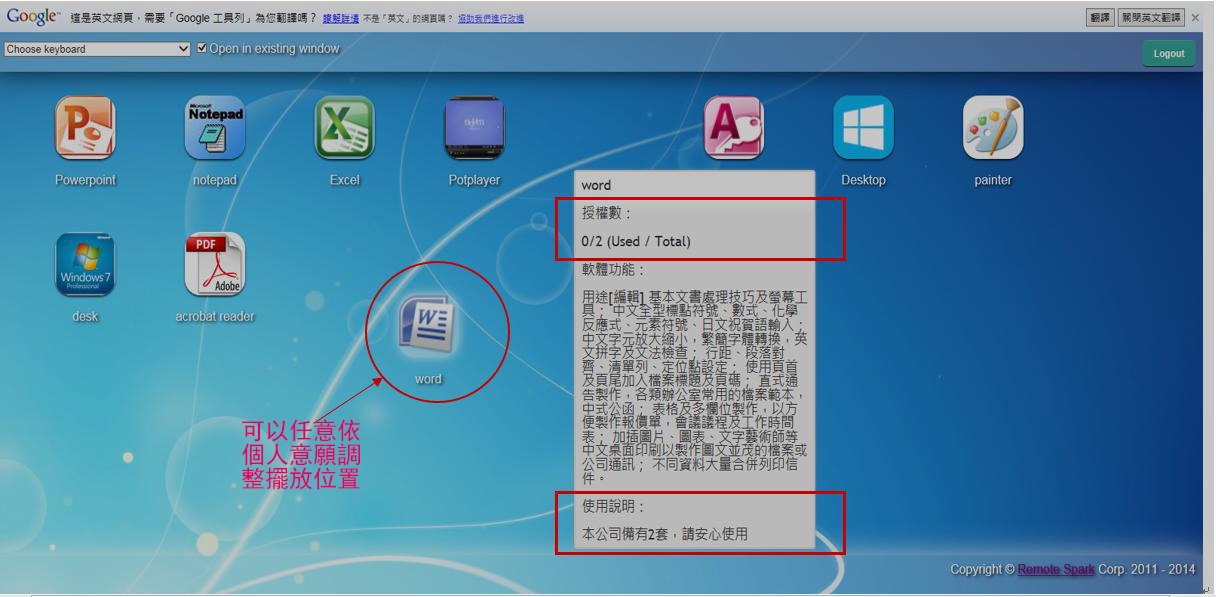Click the acrobat reader label text

215,317
